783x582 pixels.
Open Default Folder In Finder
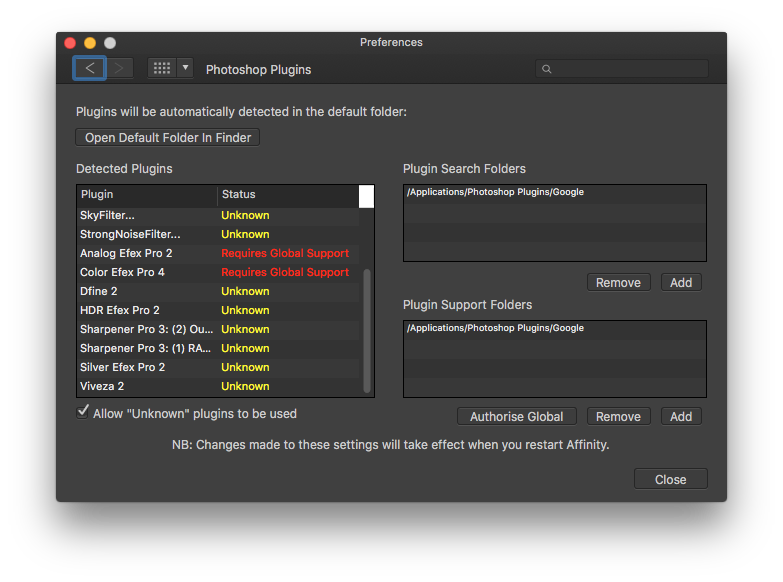(x=168, y=137)
